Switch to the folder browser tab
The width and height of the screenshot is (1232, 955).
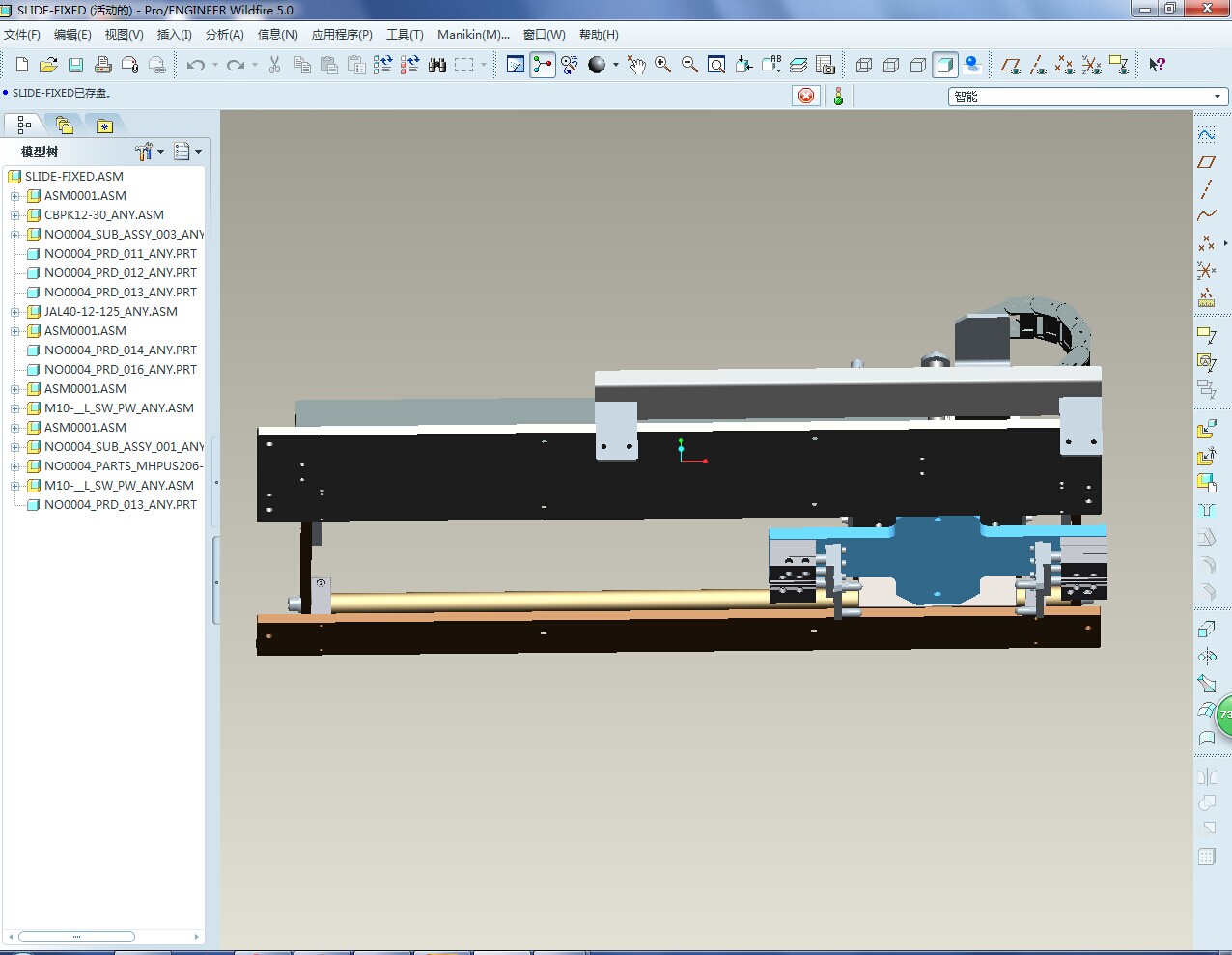tap(65, 125)
